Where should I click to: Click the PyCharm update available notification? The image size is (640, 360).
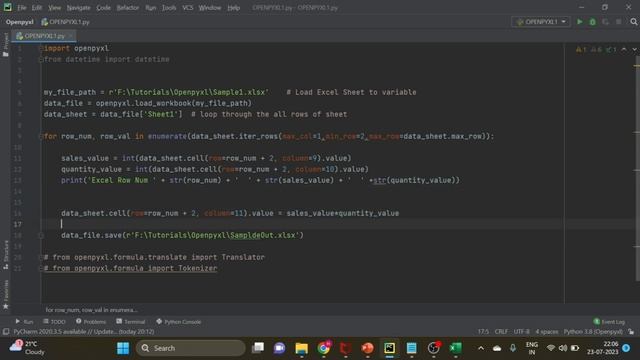[84, 332]
